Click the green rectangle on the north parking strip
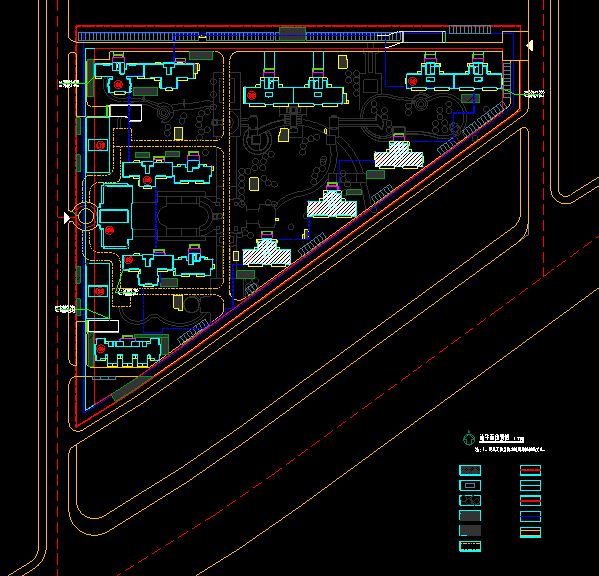Viewport: 599px width, 576px height. [x=292, y=34]
